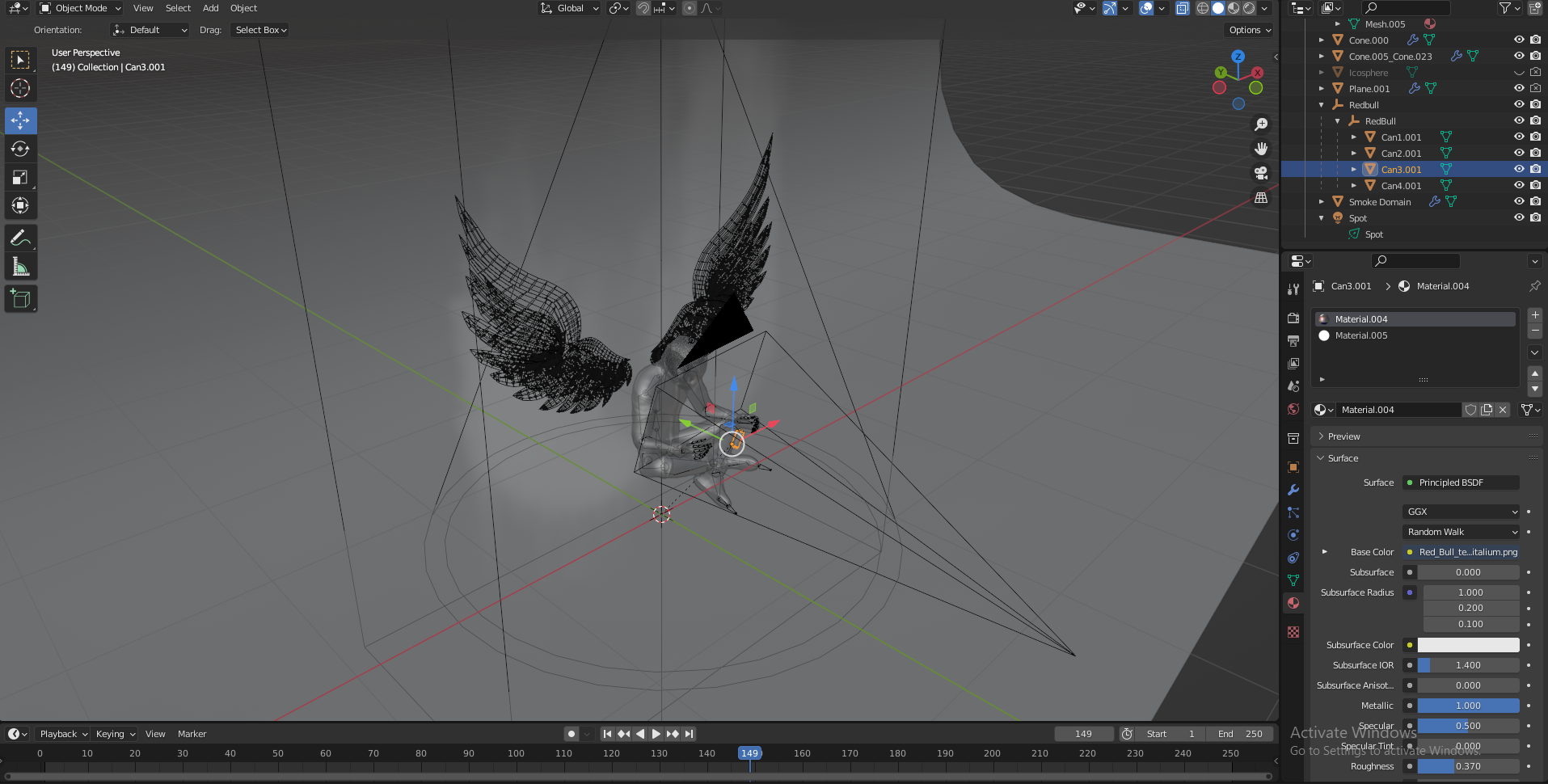Adjust the Metallic slider

1468,706
